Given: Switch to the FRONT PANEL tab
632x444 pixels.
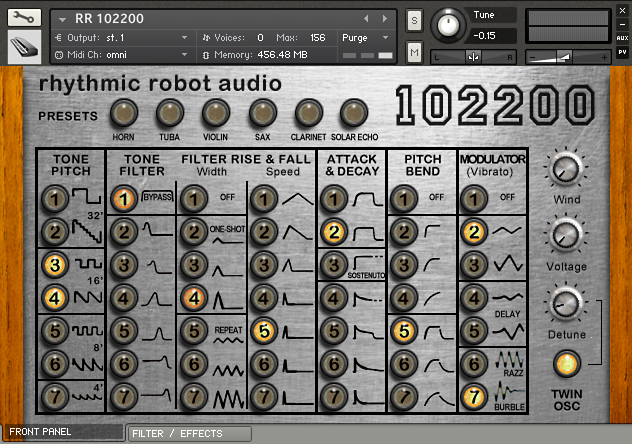Looking at the screenshot, I should (x=62, y=434).
